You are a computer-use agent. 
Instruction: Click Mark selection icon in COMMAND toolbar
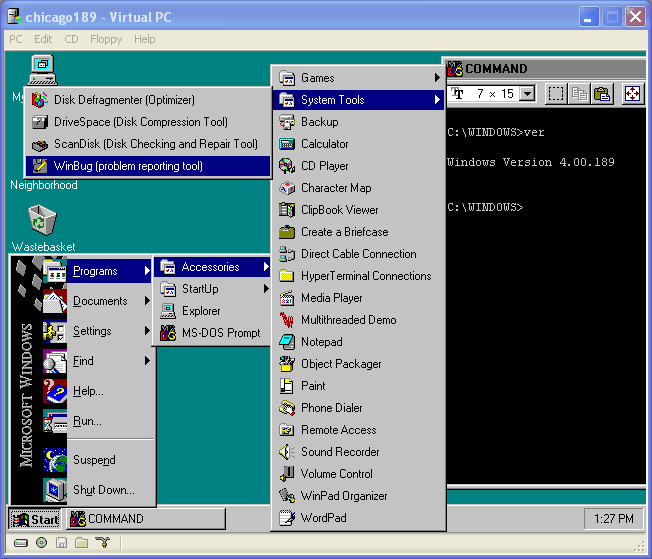[x=556, y=94]
